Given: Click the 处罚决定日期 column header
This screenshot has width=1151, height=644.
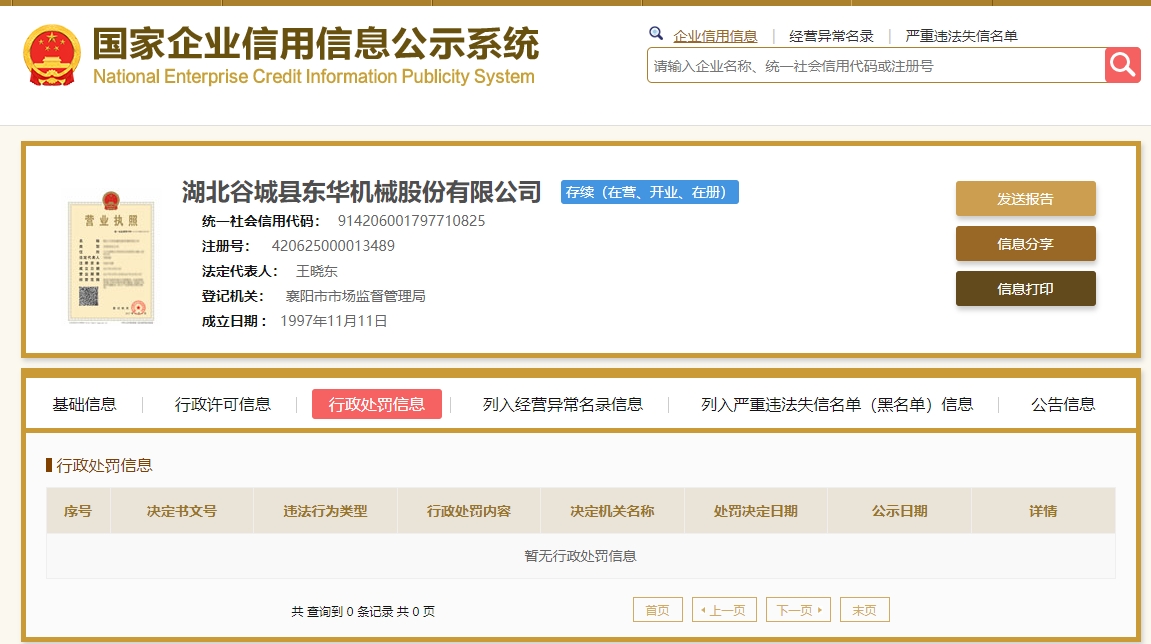Looking at the screenshot, I should click(x=755, y=510).
